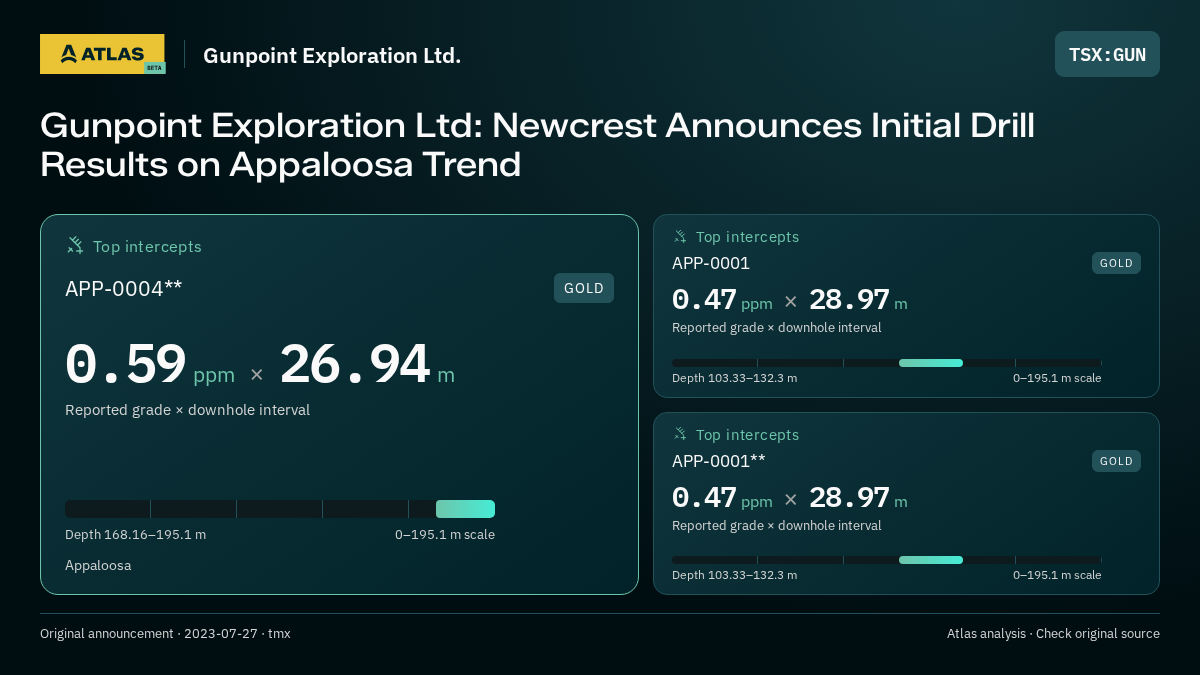Click the ATLAS logo badge

click(102, 54)
